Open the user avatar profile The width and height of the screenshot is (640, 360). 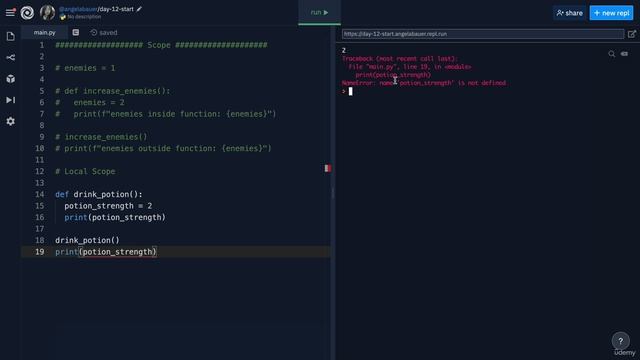point(47,13)
